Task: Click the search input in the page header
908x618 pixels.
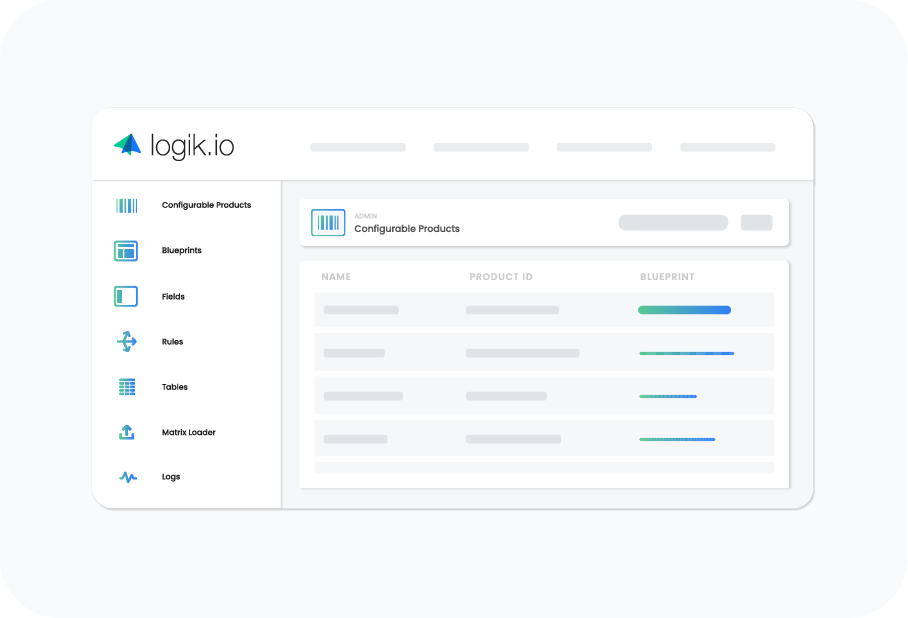Action: point(672,222)
